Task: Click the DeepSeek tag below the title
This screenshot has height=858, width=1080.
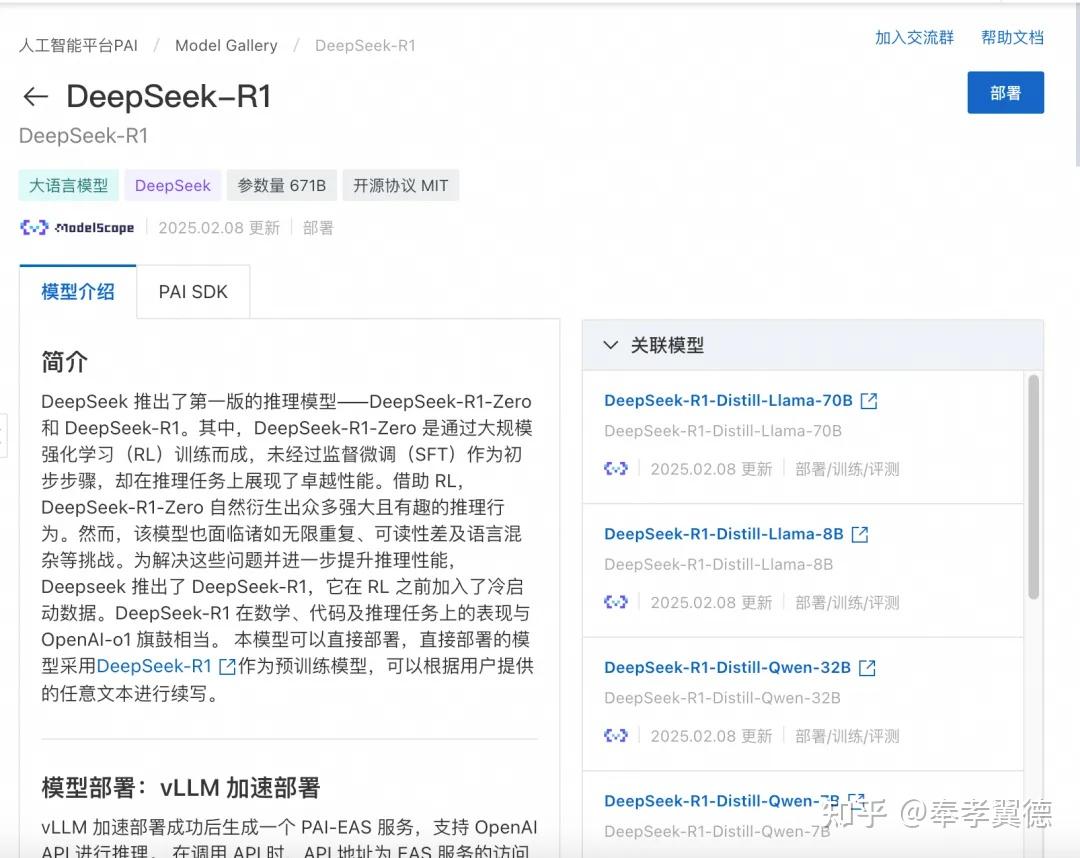Action: 172,185
